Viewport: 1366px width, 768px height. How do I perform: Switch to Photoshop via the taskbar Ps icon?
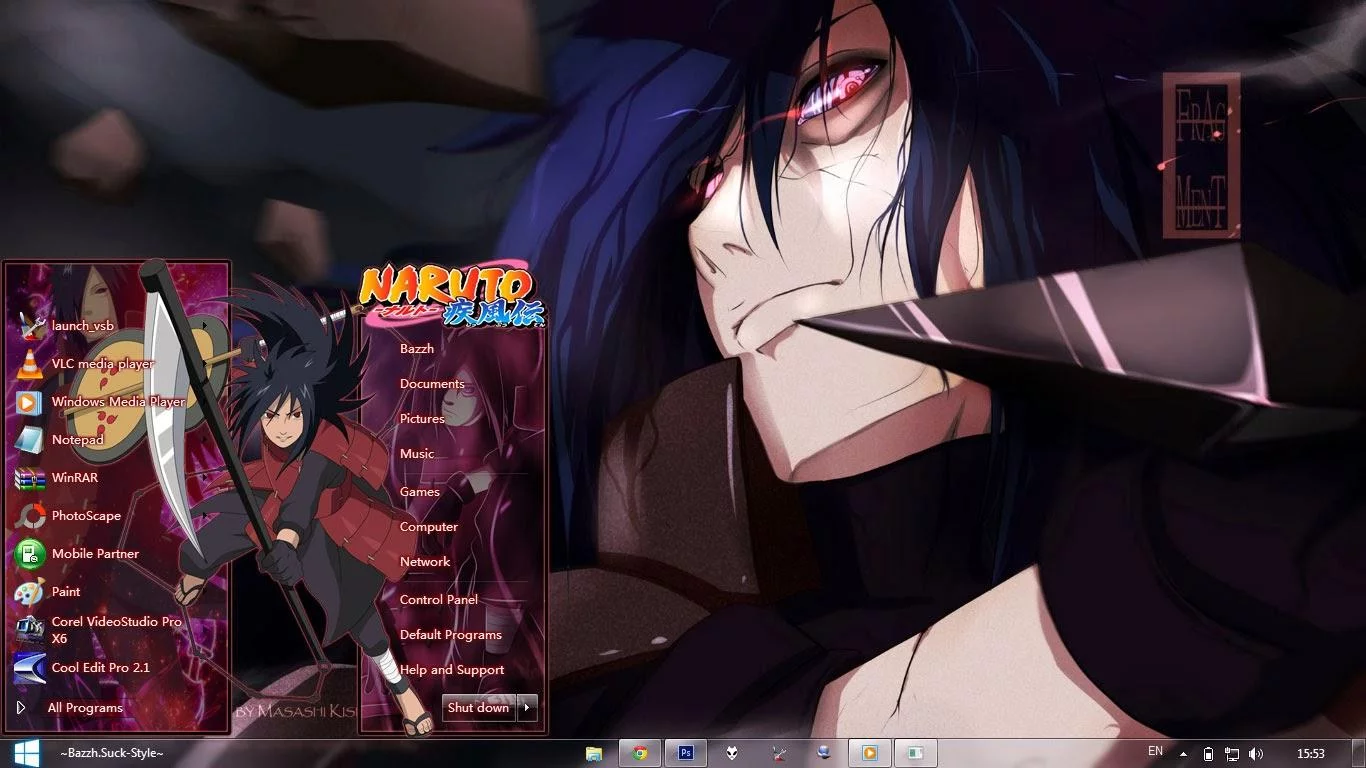pyautogui.click(x=686, y=753)
